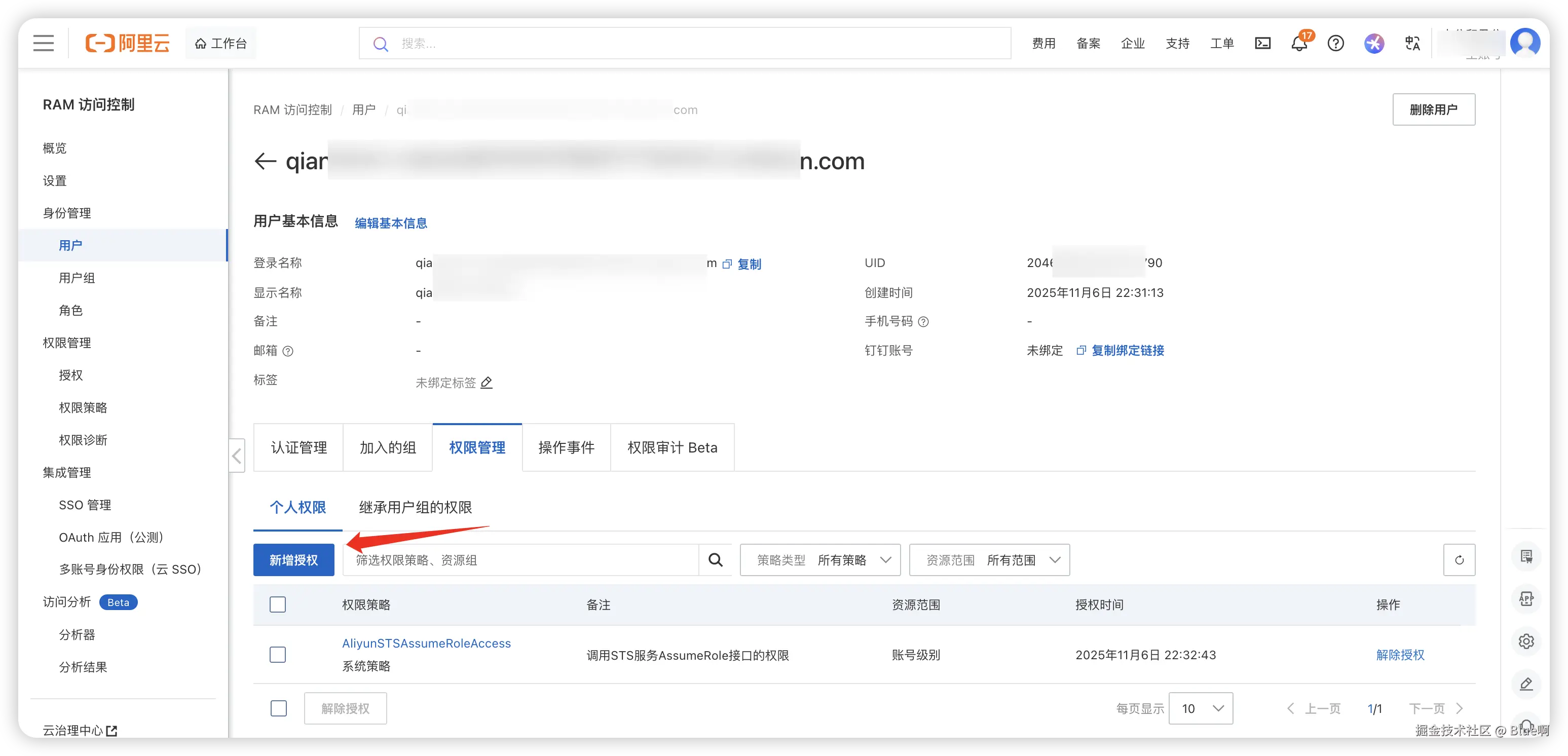Viewport: 1568px width, 756px height.
Task: Click into the 筛选权限策略 filter field
Action: [x=520, y=560]
